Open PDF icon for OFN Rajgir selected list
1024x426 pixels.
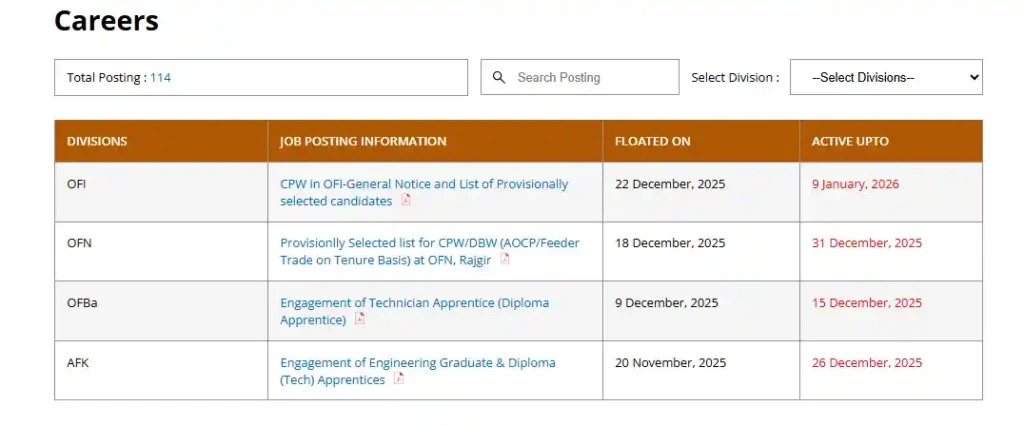[x=505, y=259]
